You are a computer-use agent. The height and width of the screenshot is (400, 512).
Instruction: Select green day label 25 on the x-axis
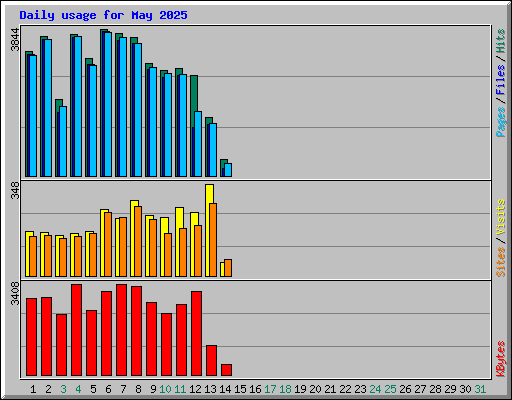390,389
